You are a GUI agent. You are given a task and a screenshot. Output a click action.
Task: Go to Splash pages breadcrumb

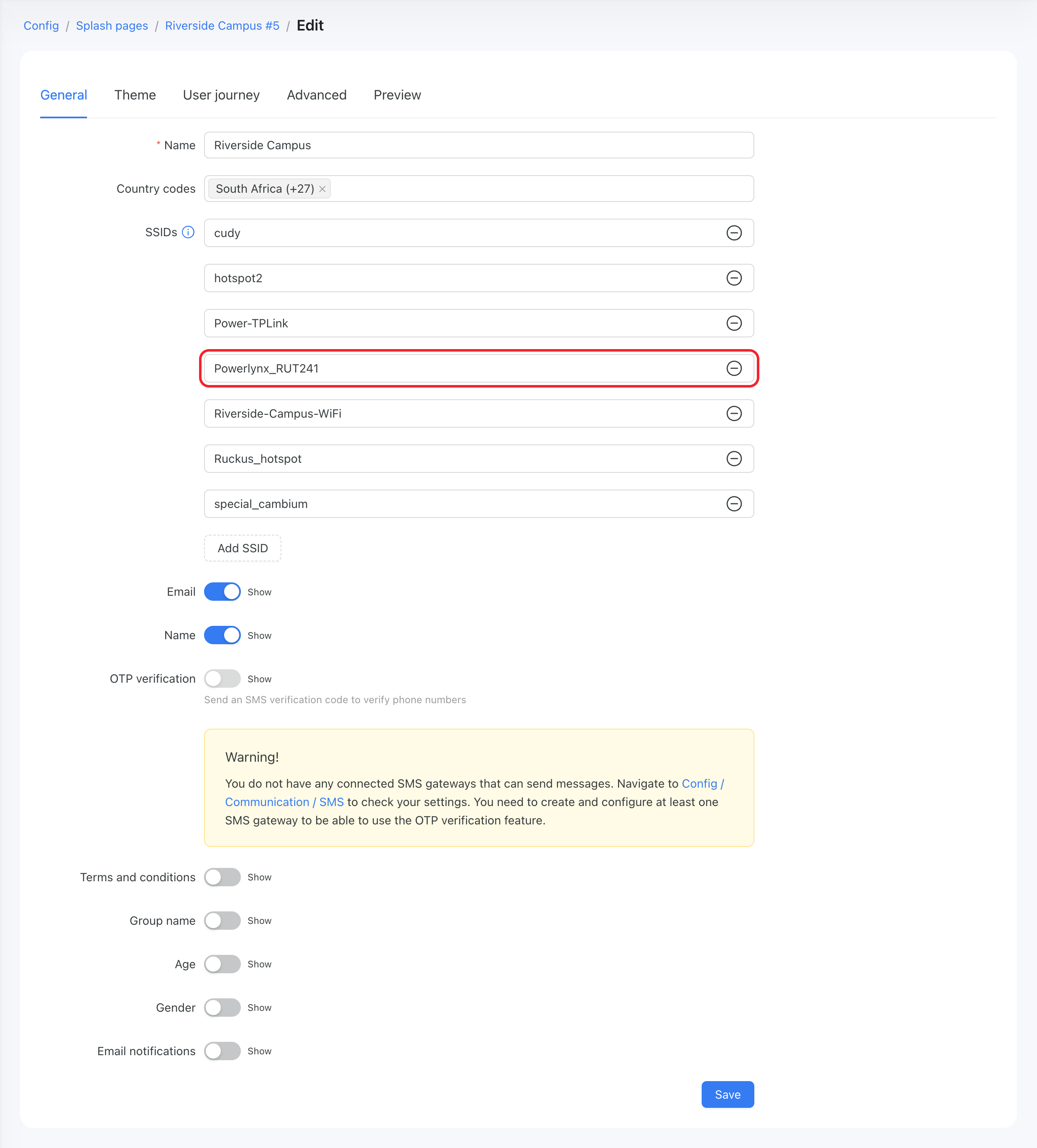point(112,26)
